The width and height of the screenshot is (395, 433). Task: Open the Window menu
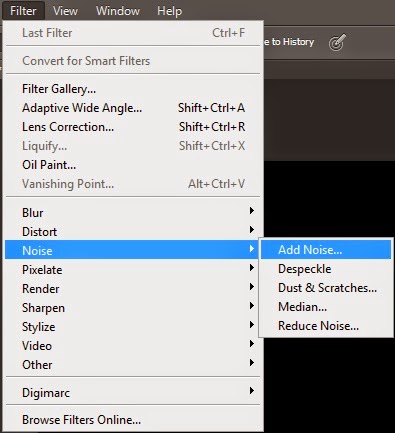tap(118, 11)
